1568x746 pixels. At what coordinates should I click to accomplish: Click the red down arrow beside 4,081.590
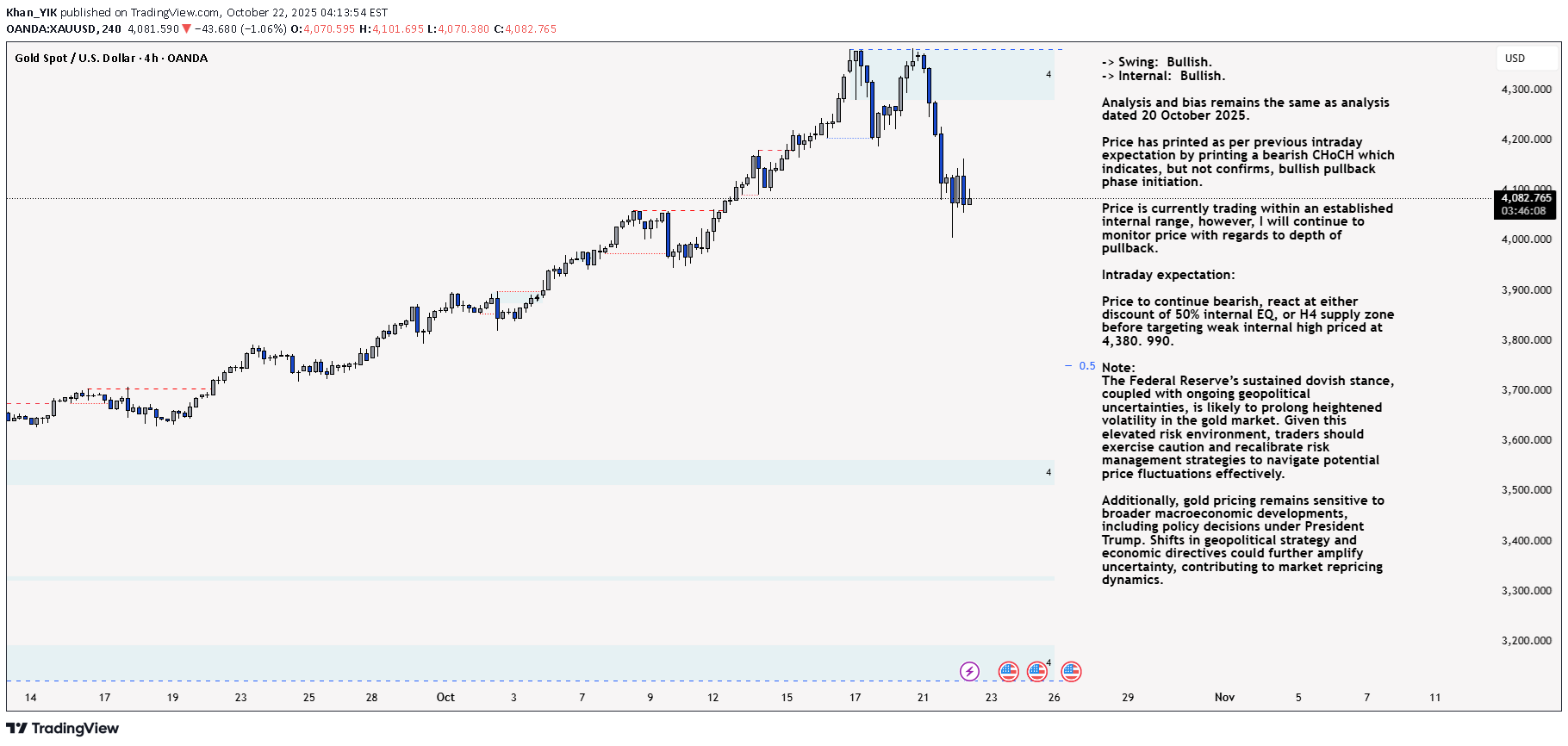[186, 29]
